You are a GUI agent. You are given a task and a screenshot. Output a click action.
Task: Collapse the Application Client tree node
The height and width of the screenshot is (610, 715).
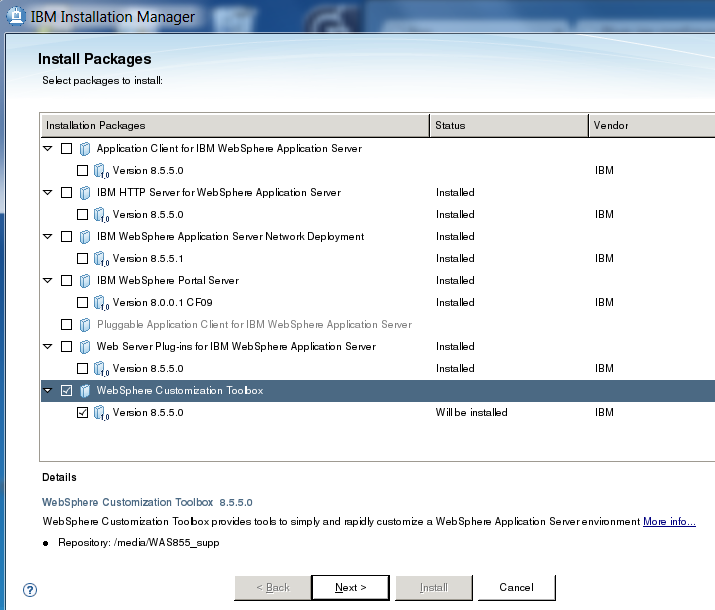pyautogui.click(x=47, y=148)
